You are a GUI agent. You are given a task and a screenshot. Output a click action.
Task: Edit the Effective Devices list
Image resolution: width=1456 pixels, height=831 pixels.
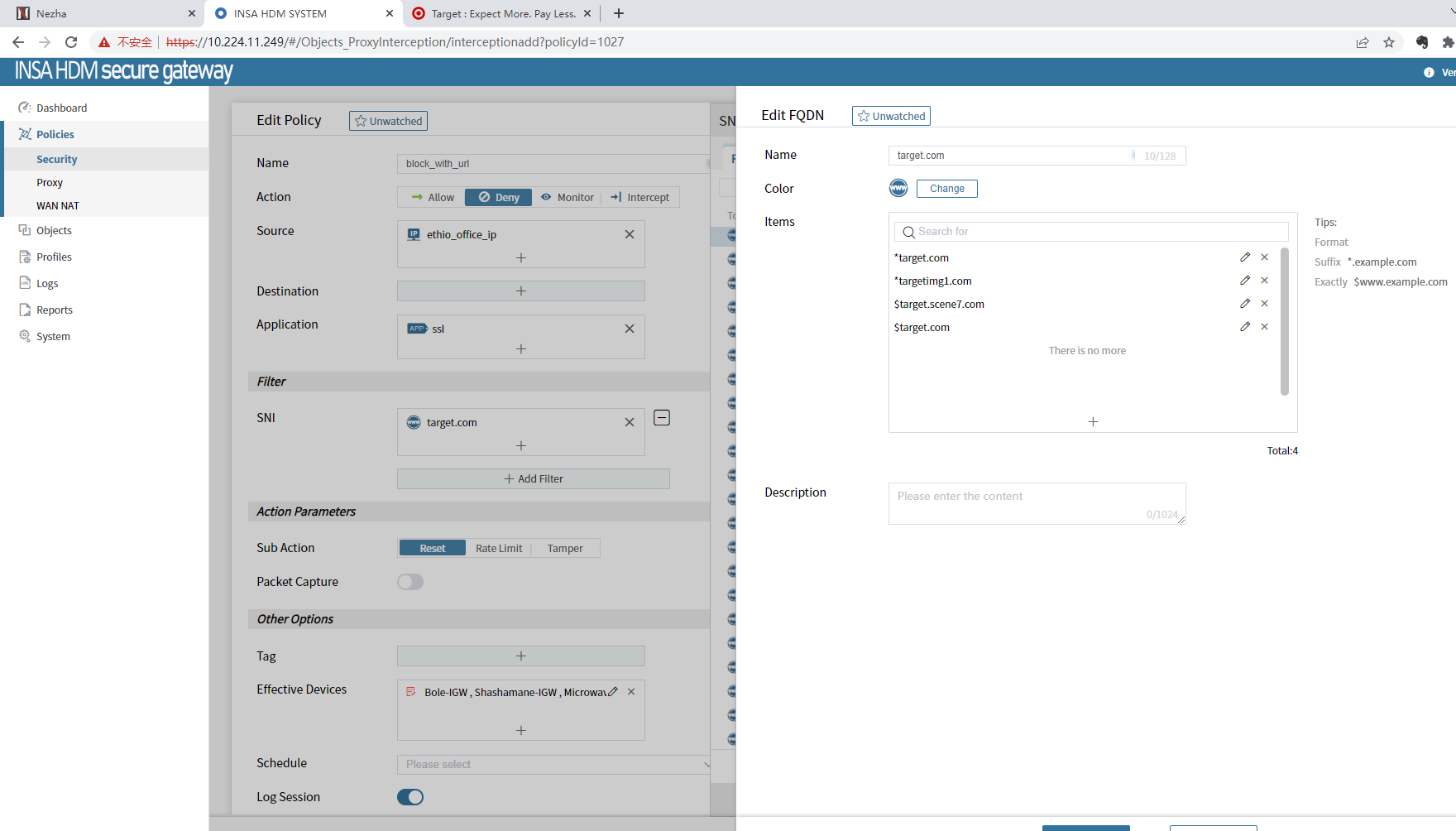pos(613,692)
